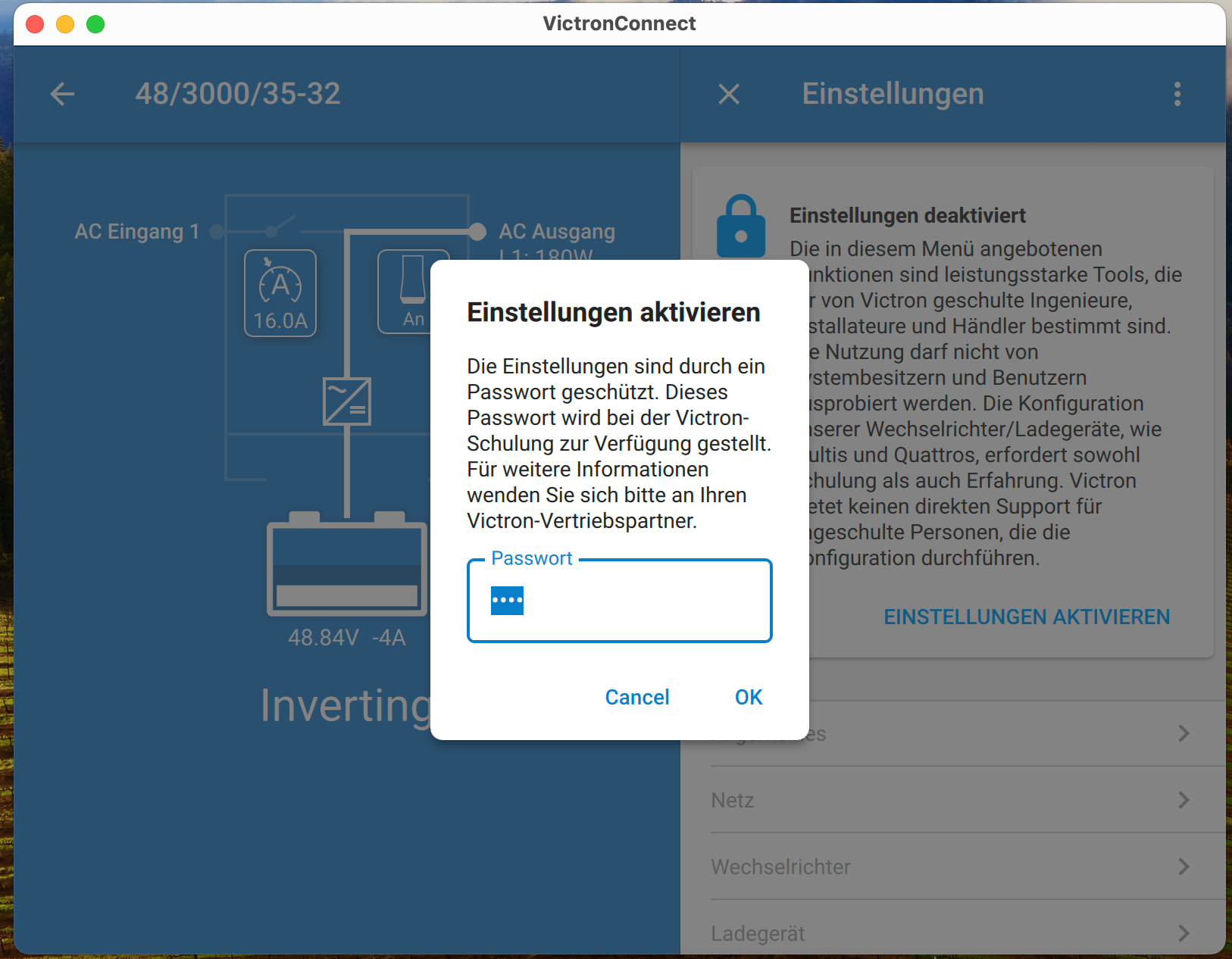This screenshot has width=1232, height=959.
Task: Close the Einstellungen panel with the X icon
Action: [729, 94]
